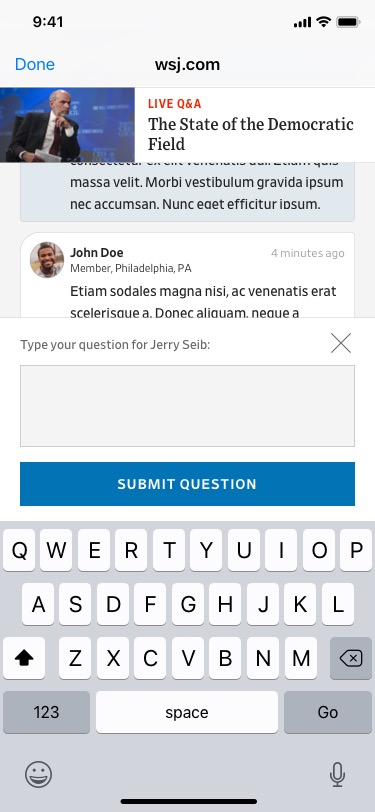Focus the question text input box
Viewport: 375px width, 812px height.
(188, 406)
